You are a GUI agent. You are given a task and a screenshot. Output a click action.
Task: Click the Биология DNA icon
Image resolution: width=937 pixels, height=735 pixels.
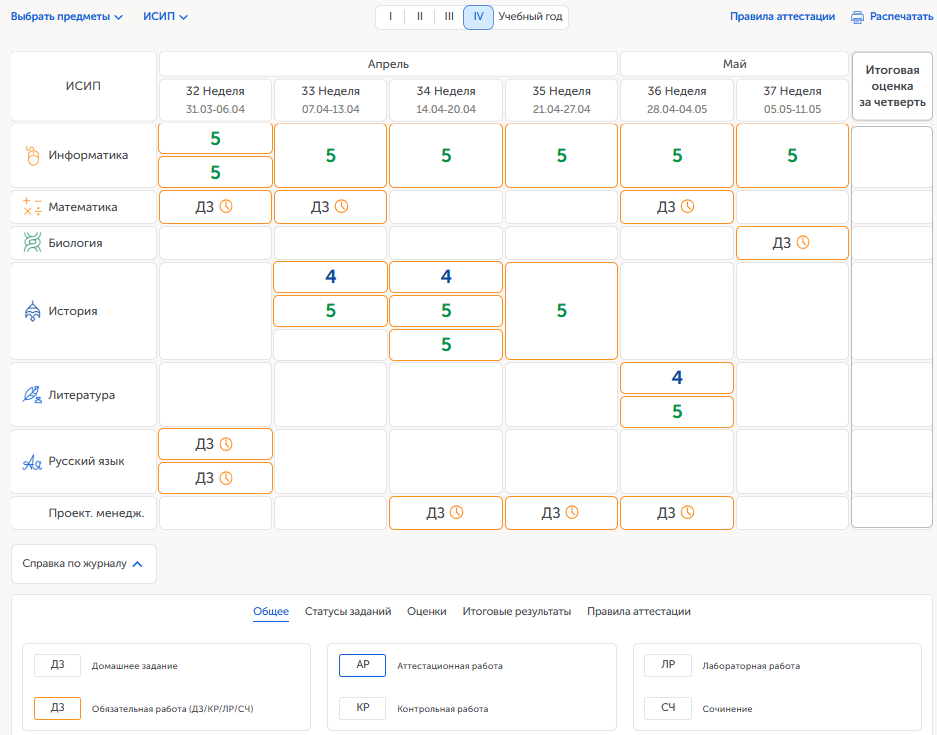[32, 243]
